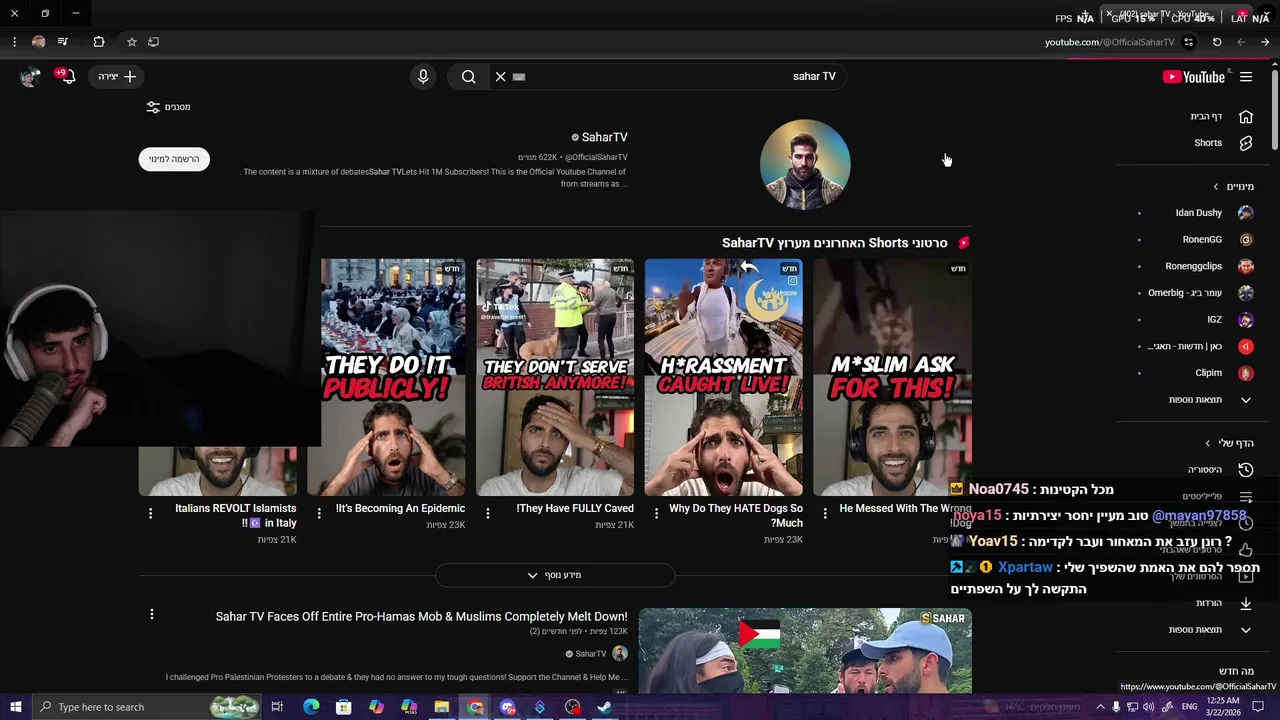Expand more subscriptions chevron below Clipim
Screen dimensions: 1280x720
1246,400
